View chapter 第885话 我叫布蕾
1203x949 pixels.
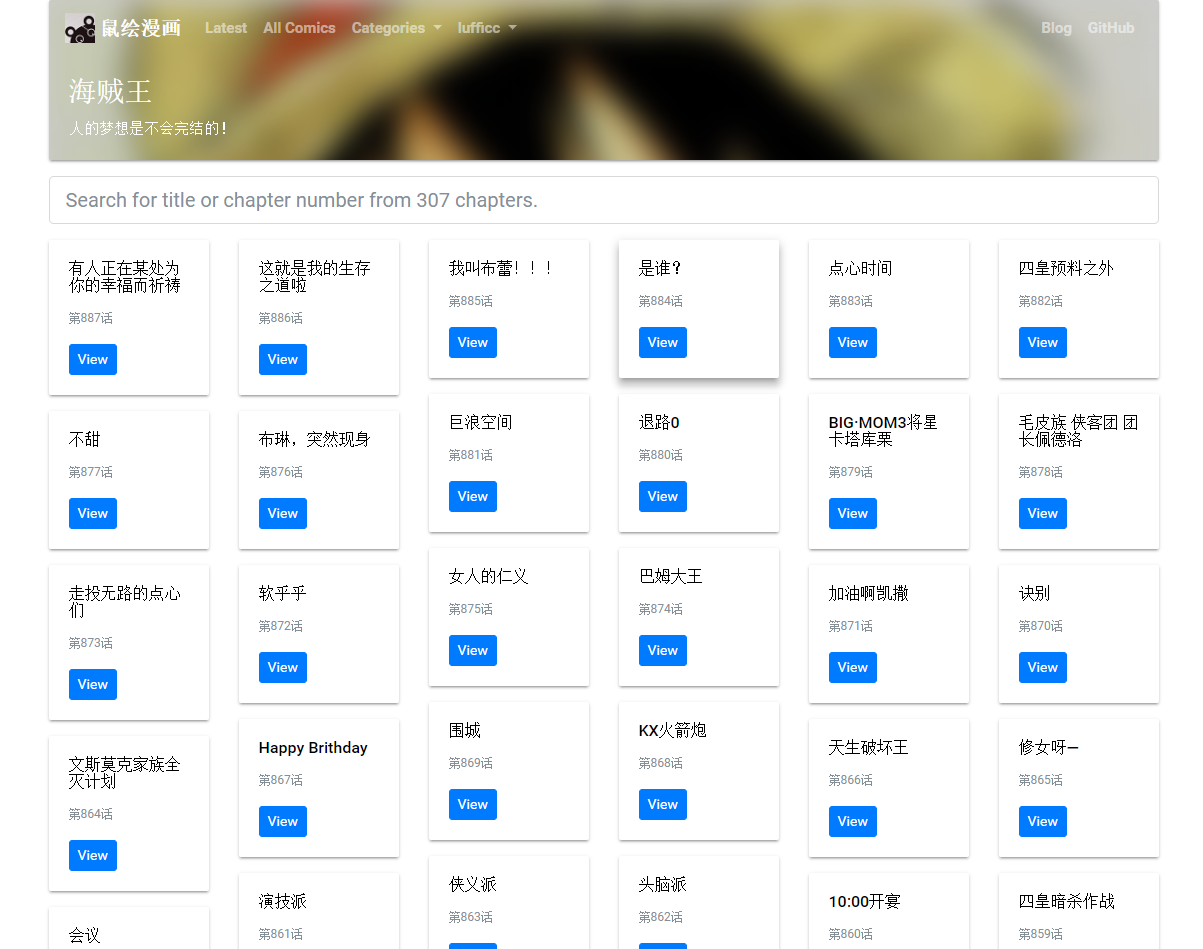473,343
